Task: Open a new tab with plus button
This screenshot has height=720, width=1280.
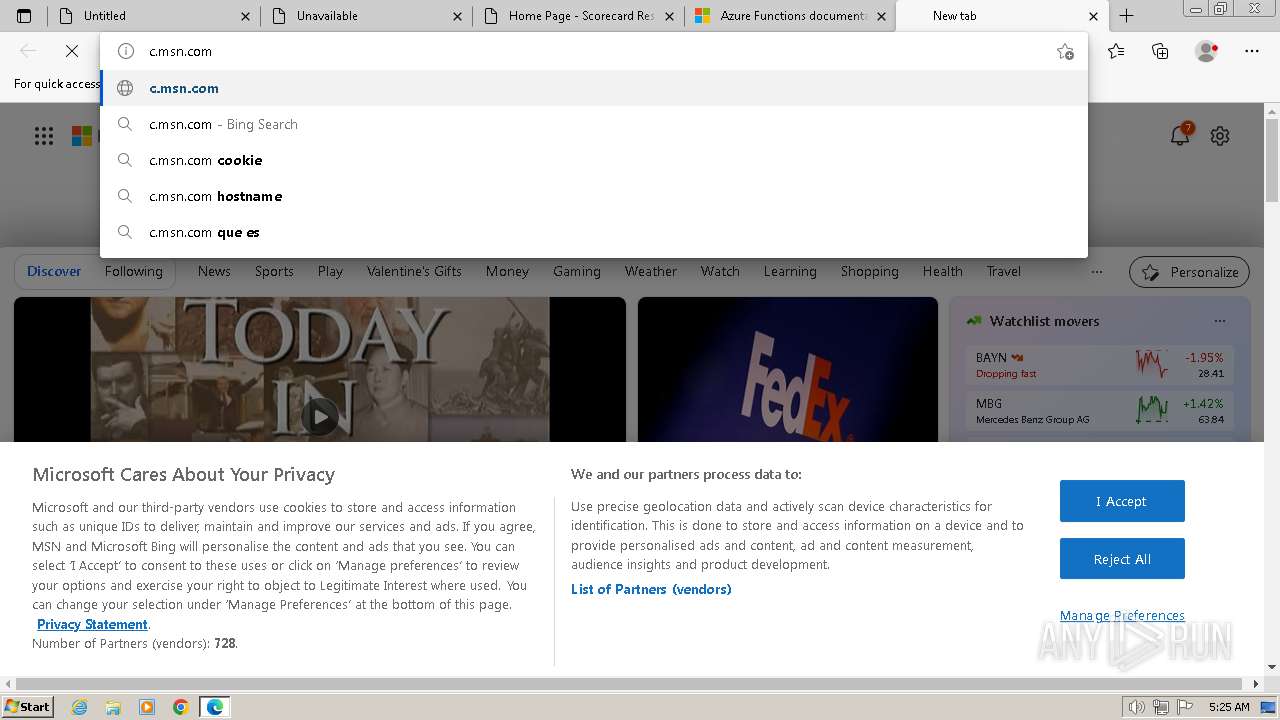Action: (x=1126, y=16)
